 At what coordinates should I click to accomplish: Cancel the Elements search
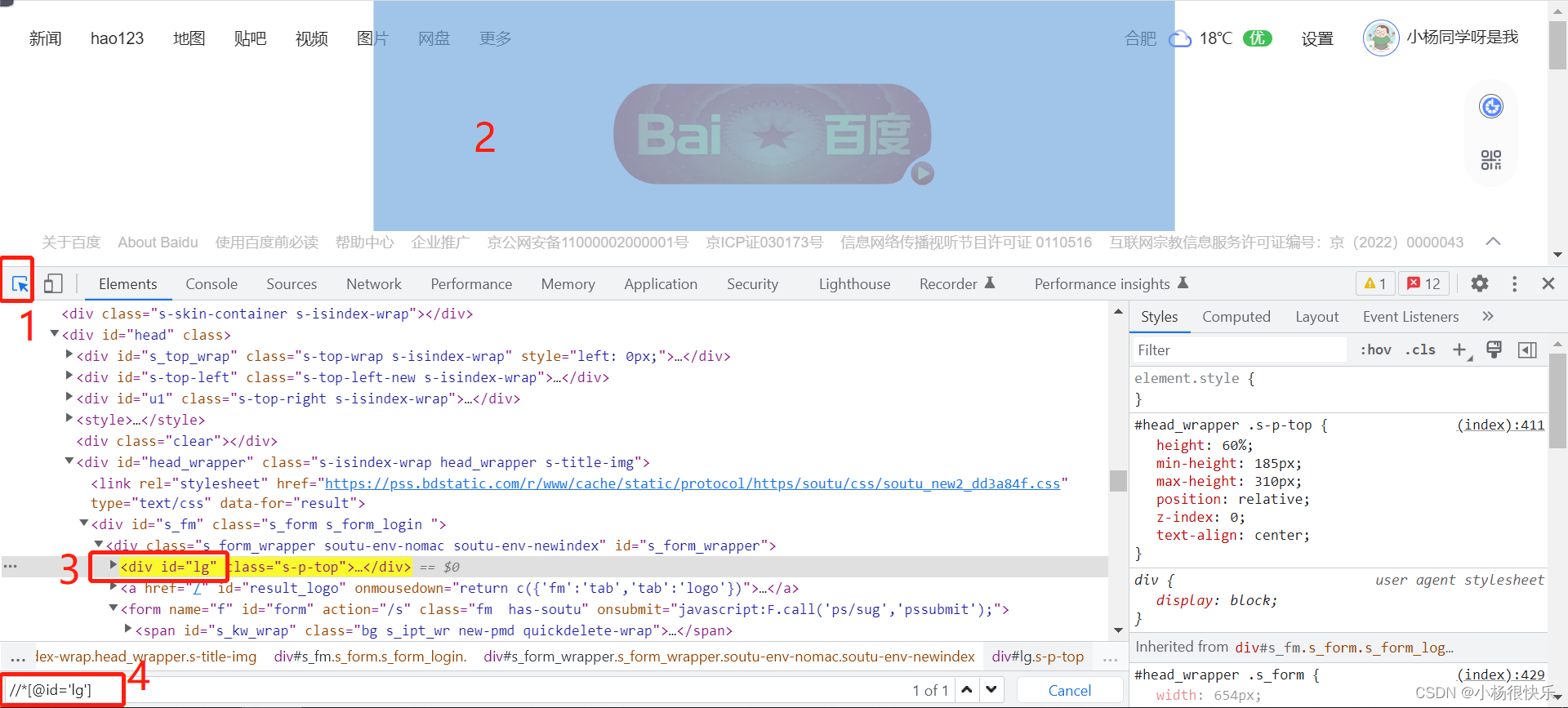click(1069, 690)
